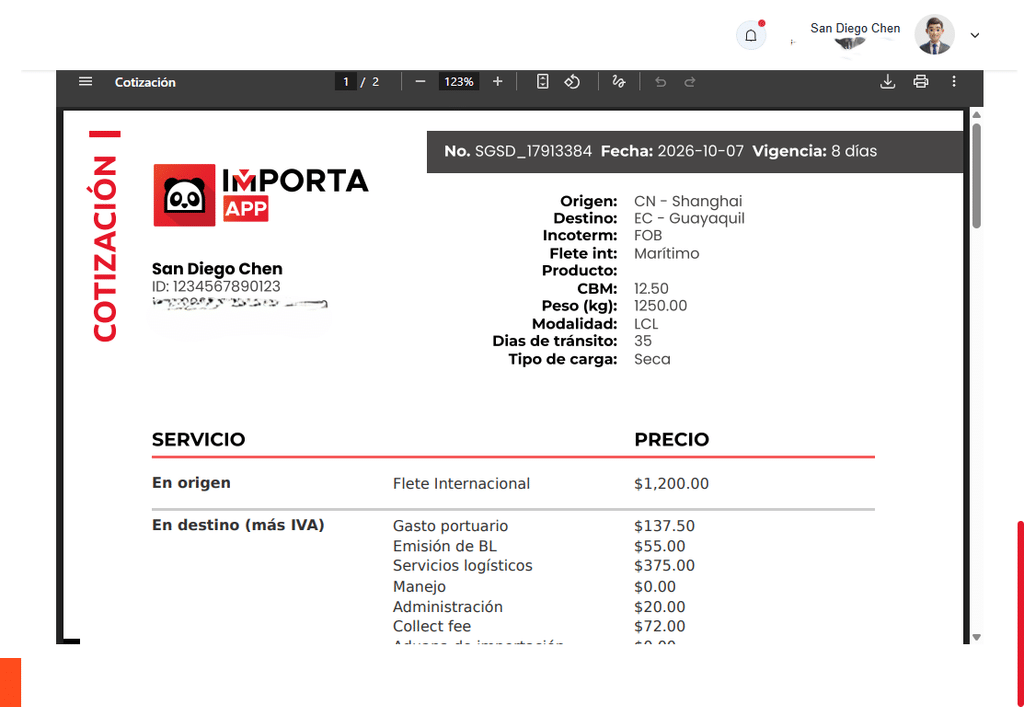Toggle fit to page icon

click(x=542, y=82)
